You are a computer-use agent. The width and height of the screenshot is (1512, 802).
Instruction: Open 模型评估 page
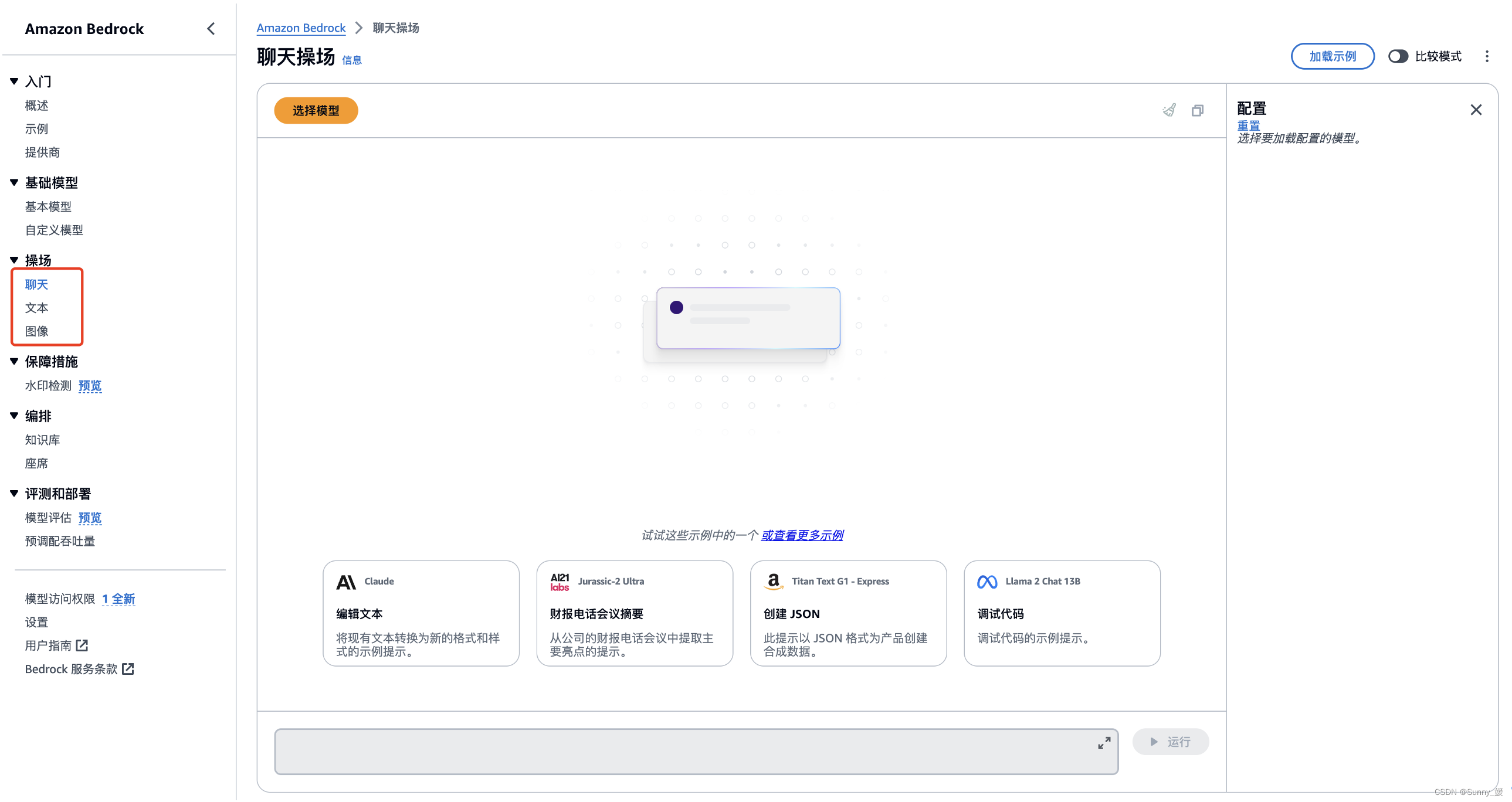[x=48, y=518]
